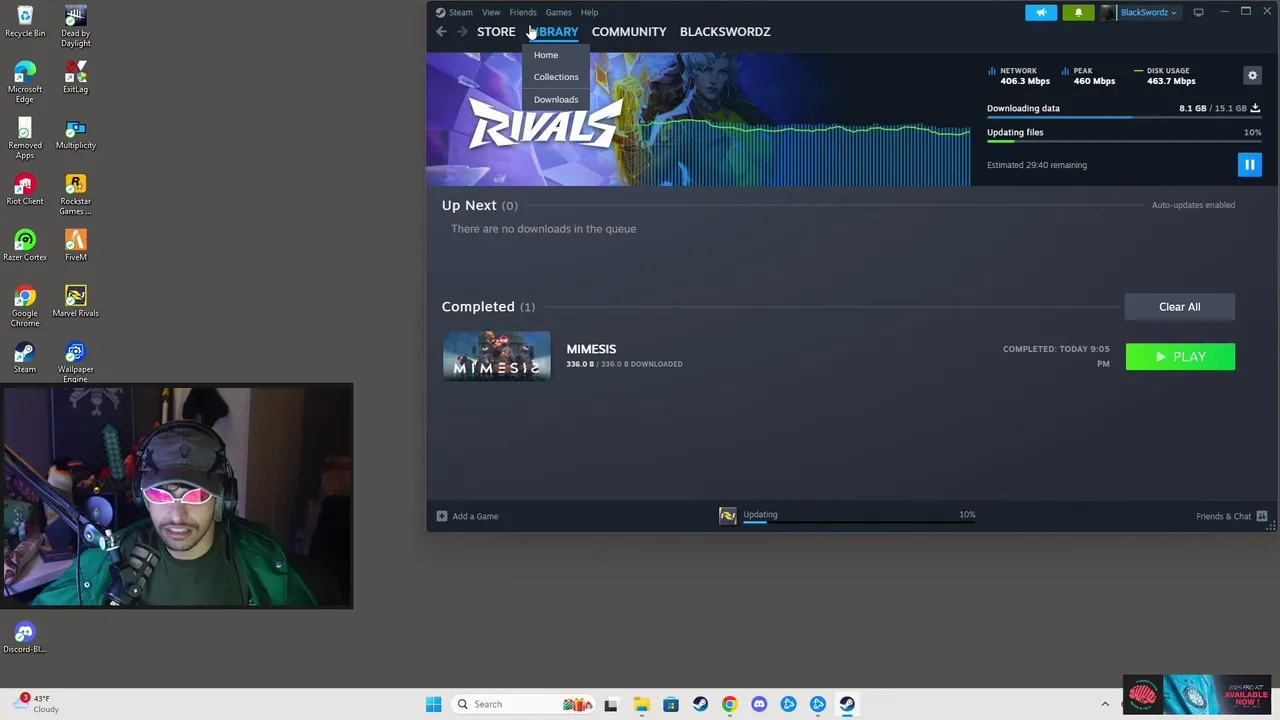1280x720 pixels.
Task: Go forward with the Steam forward arrow
Action: [462, 32]
